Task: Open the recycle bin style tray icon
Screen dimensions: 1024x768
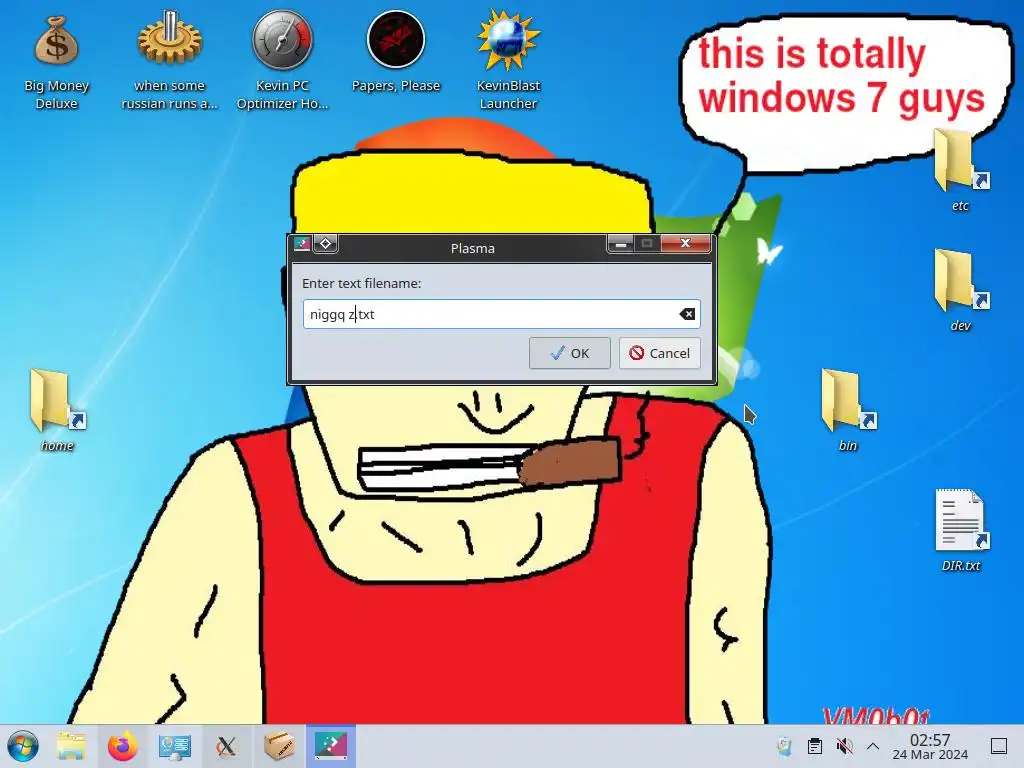Action: pyautogui.click(x=784, y=746)
